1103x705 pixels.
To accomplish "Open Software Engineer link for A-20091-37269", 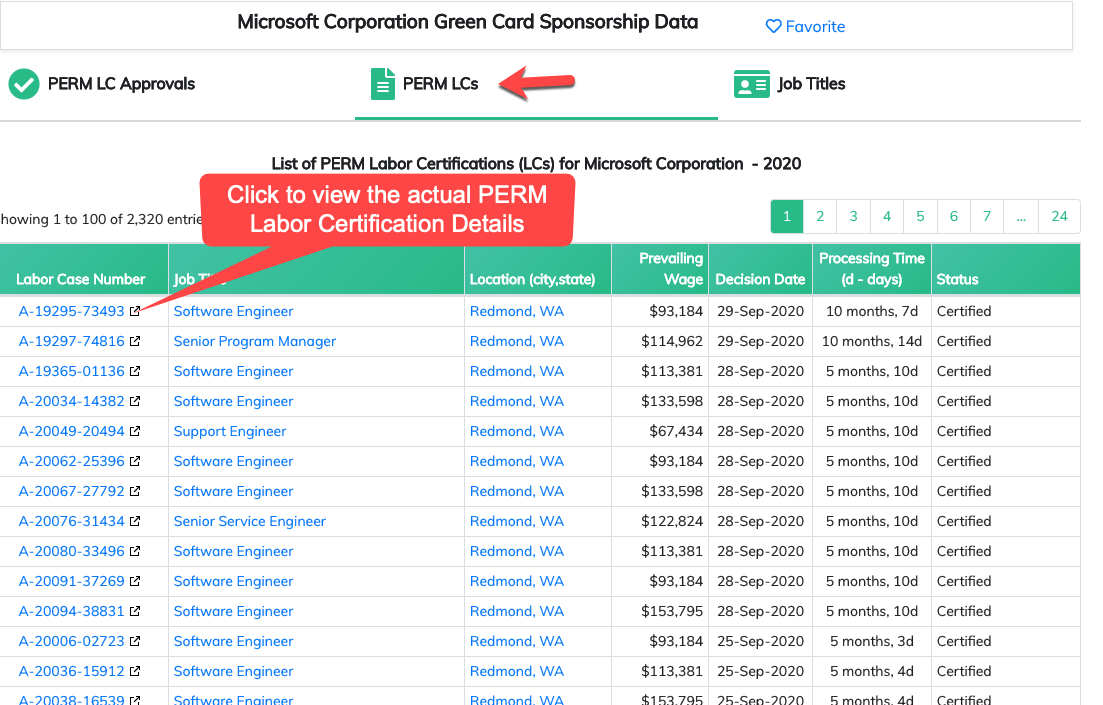I will click(x=234, y=581).
